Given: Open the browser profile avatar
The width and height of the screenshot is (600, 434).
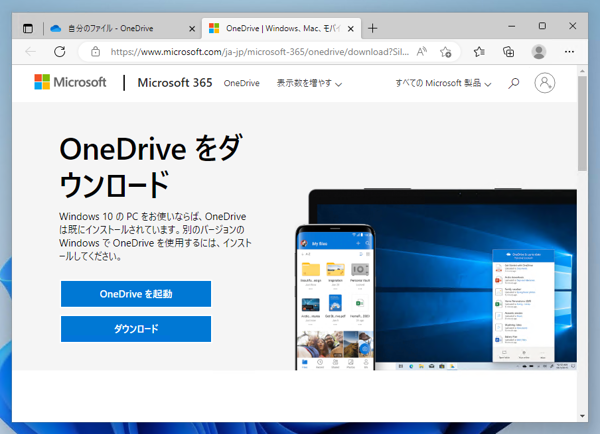Looking at the screenshot, I should coord(539,52).
